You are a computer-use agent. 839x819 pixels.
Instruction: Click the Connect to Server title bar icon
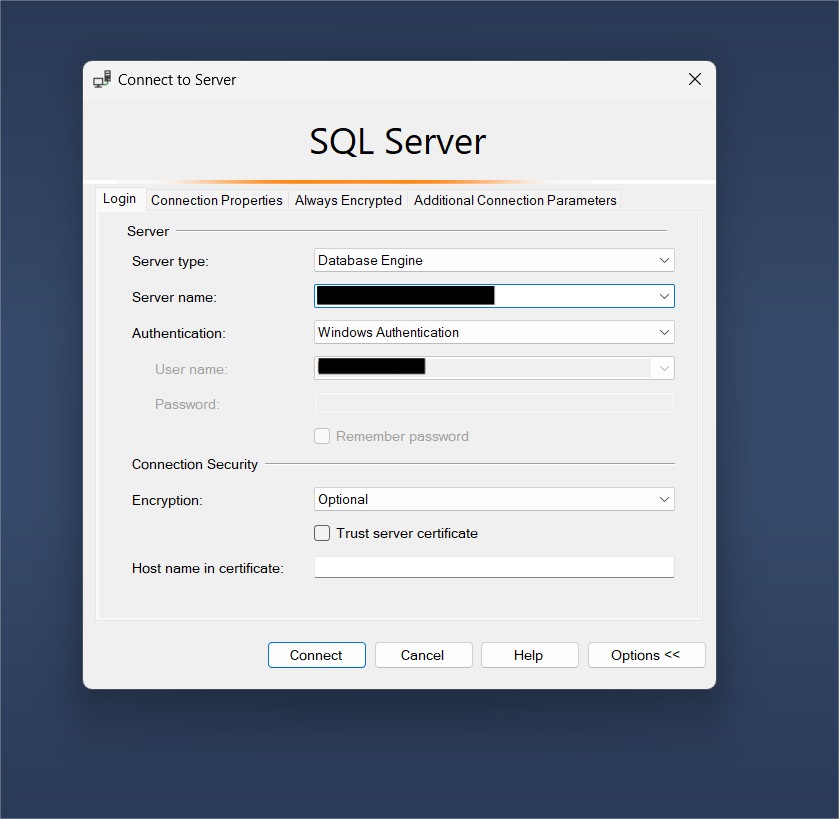101,78
